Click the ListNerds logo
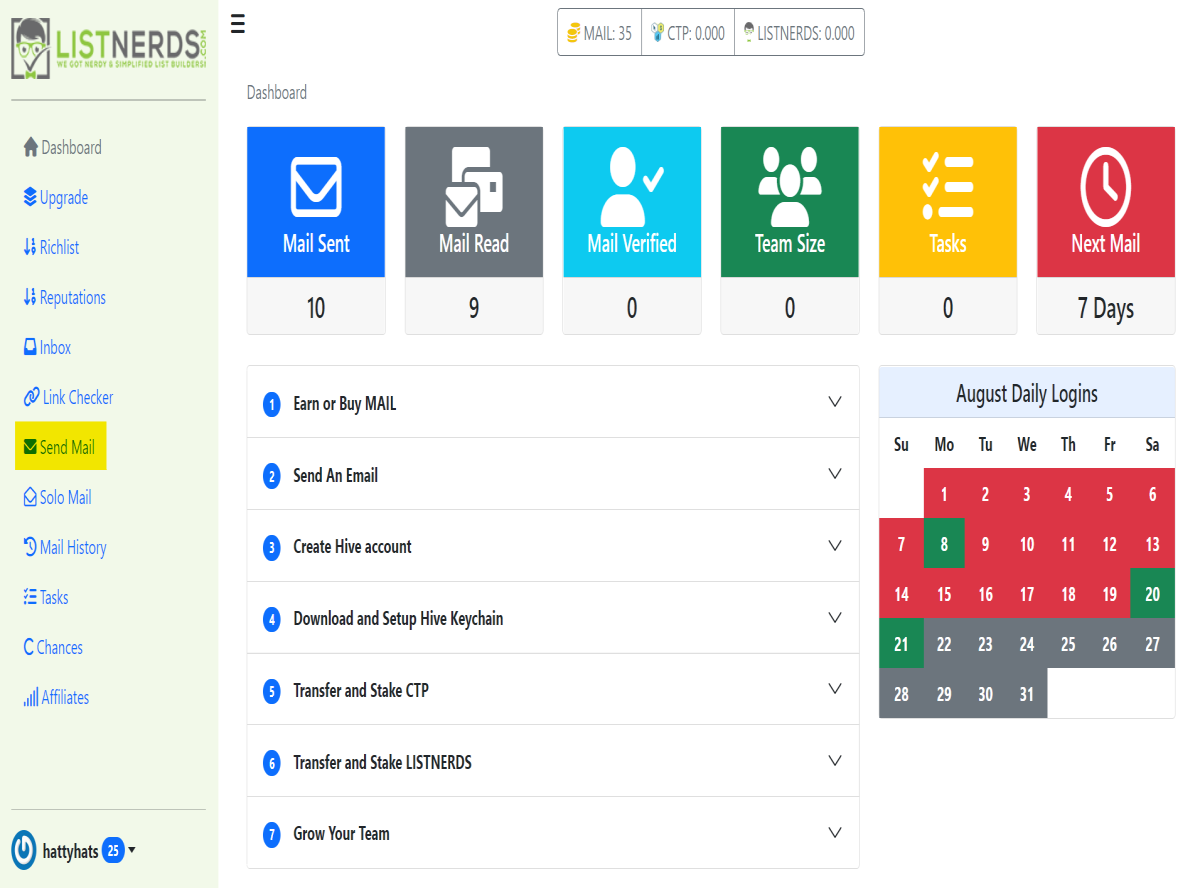The width and height of the screenshot is (1200, 888). click(109, 47)
